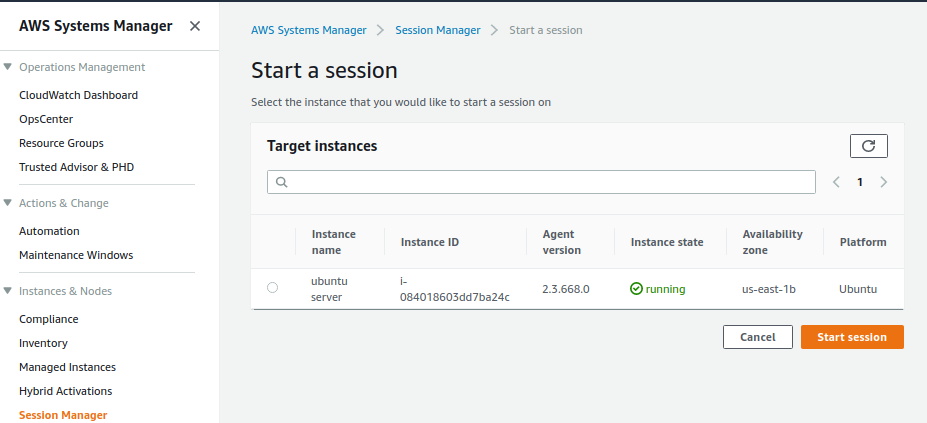
Task: Open CloudWatch Dashboard in sidebar
Action: (78, 95)
